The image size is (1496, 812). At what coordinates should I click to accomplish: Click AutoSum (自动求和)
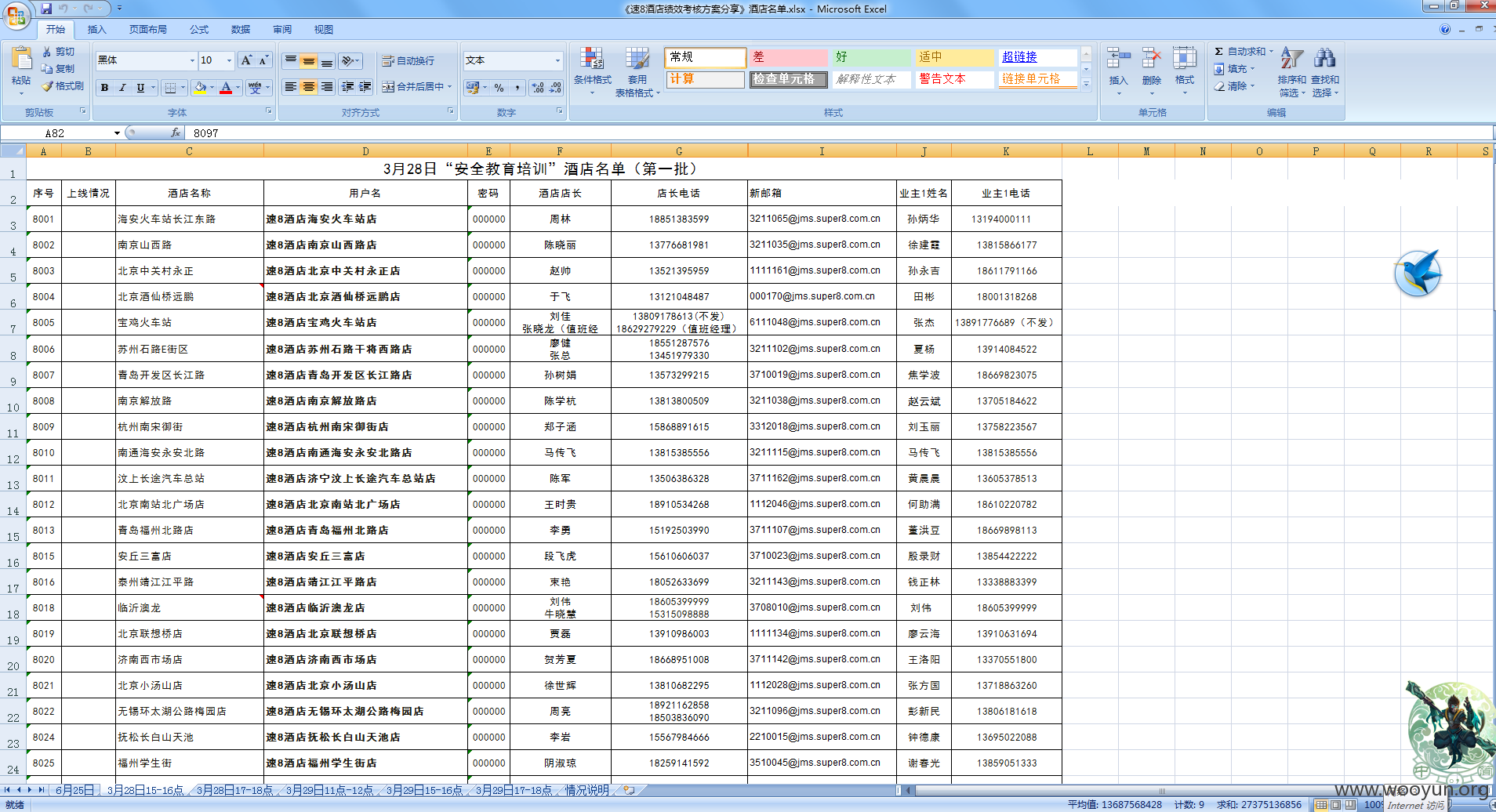point(1244,52)
